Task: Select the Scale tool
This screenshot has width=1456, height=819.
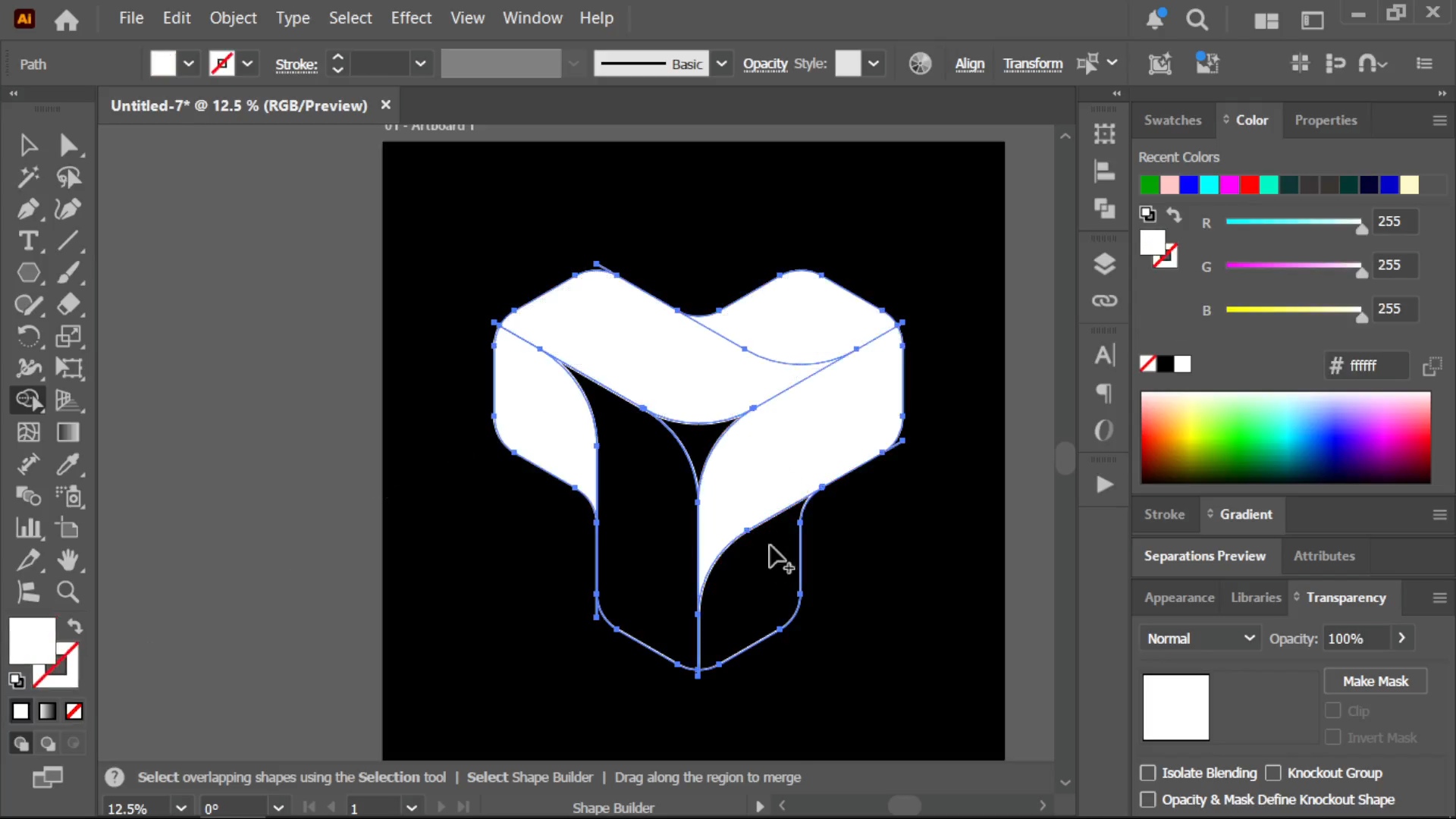Action: click(x=68, y=337)
